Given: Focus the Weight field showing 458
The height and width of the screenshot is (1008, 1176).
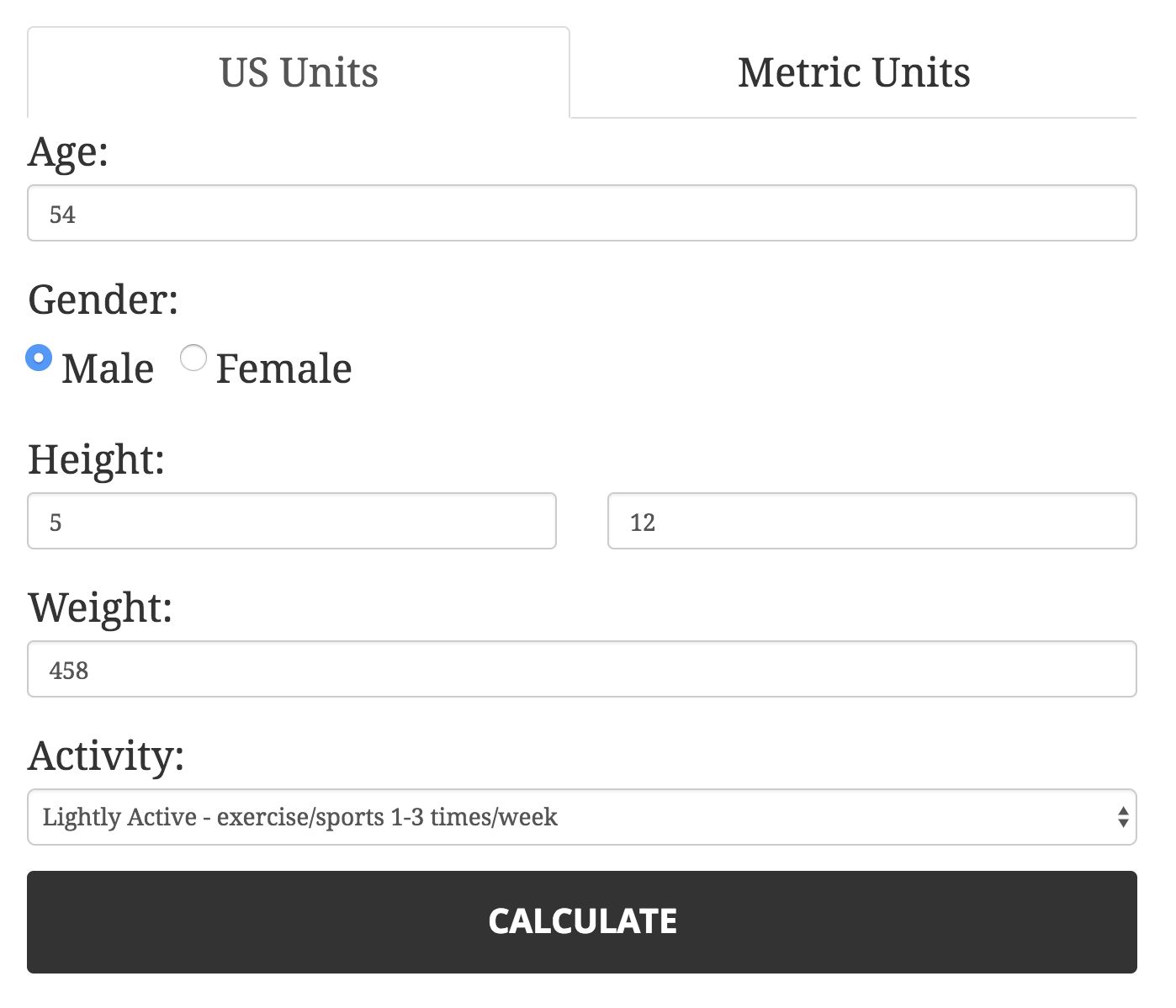Looking at the screenshot, I should click(581, 669).
